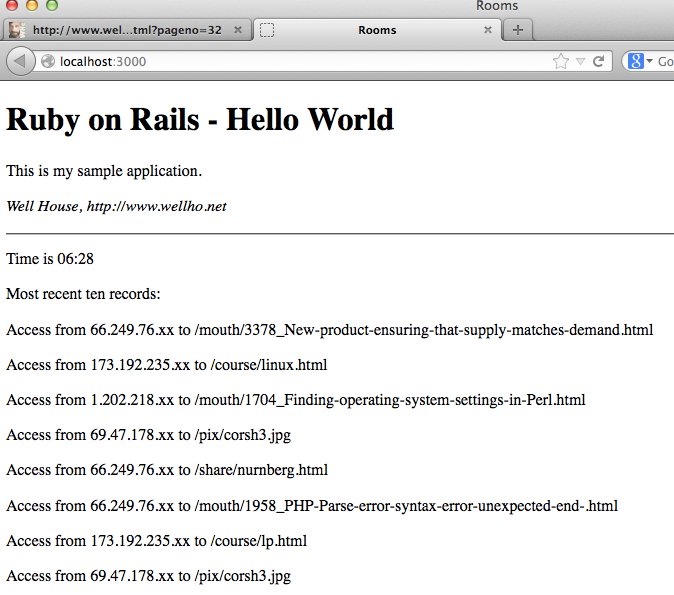Close the Rooms tab
674x595 pixels.
pyautogui.click(x=487, y=30)
